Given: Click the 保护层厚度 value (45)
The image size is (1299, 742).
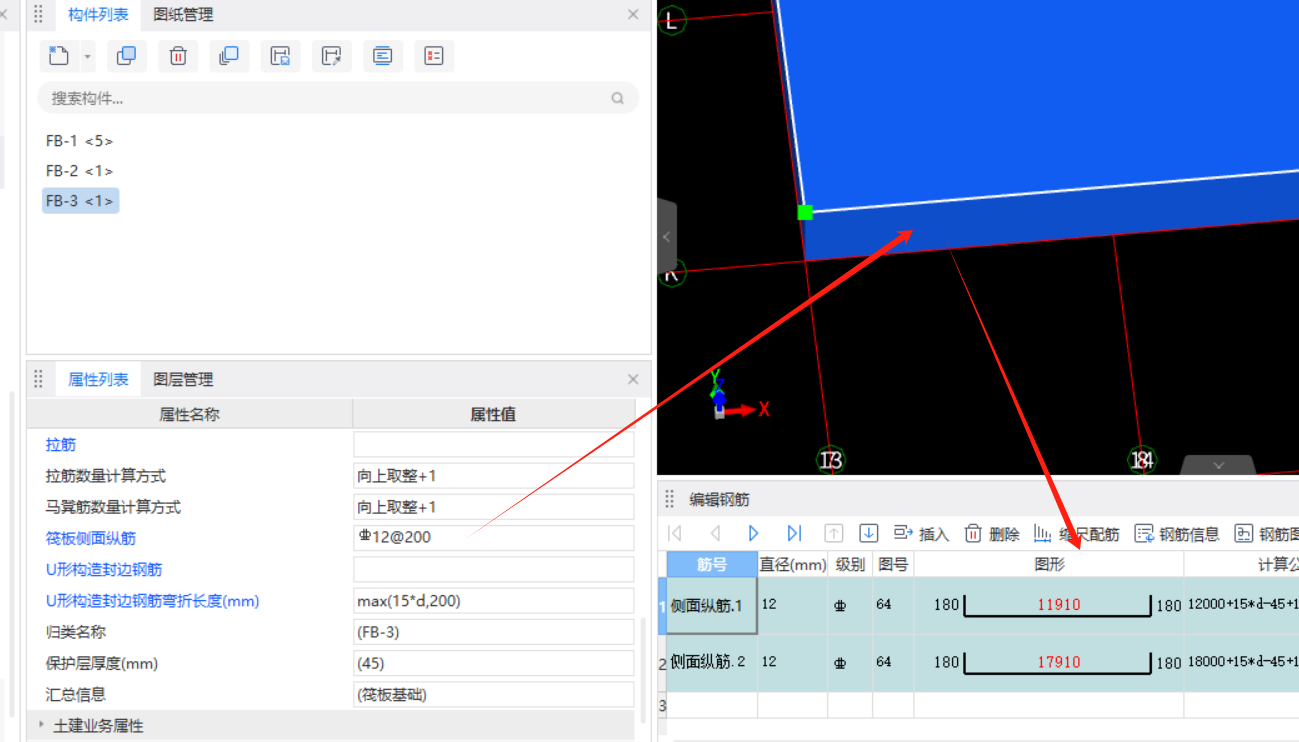Looking at the screenshot, I should 494,663.
